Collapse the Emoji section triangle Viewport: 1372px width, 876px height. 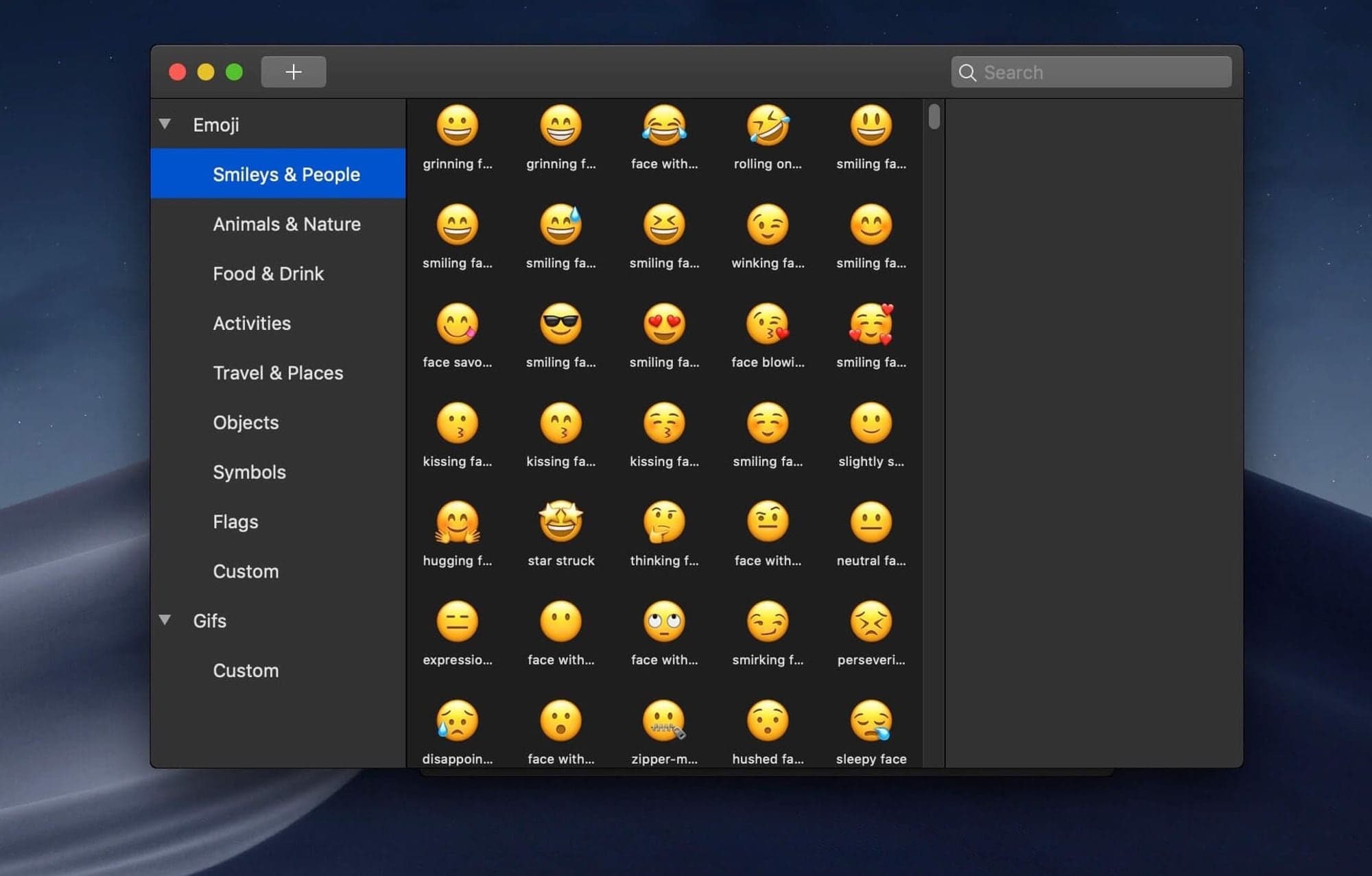point(165,124)
